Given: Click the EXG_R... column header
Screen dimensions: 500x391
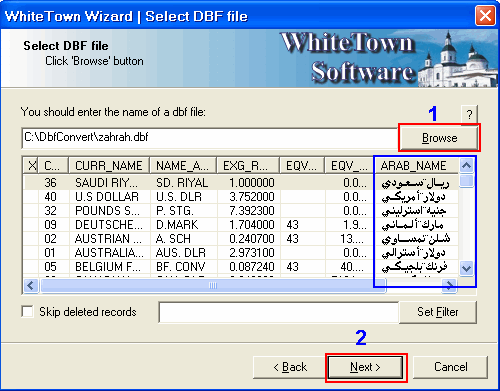Looking at the screenshot, I should [248, 165].
